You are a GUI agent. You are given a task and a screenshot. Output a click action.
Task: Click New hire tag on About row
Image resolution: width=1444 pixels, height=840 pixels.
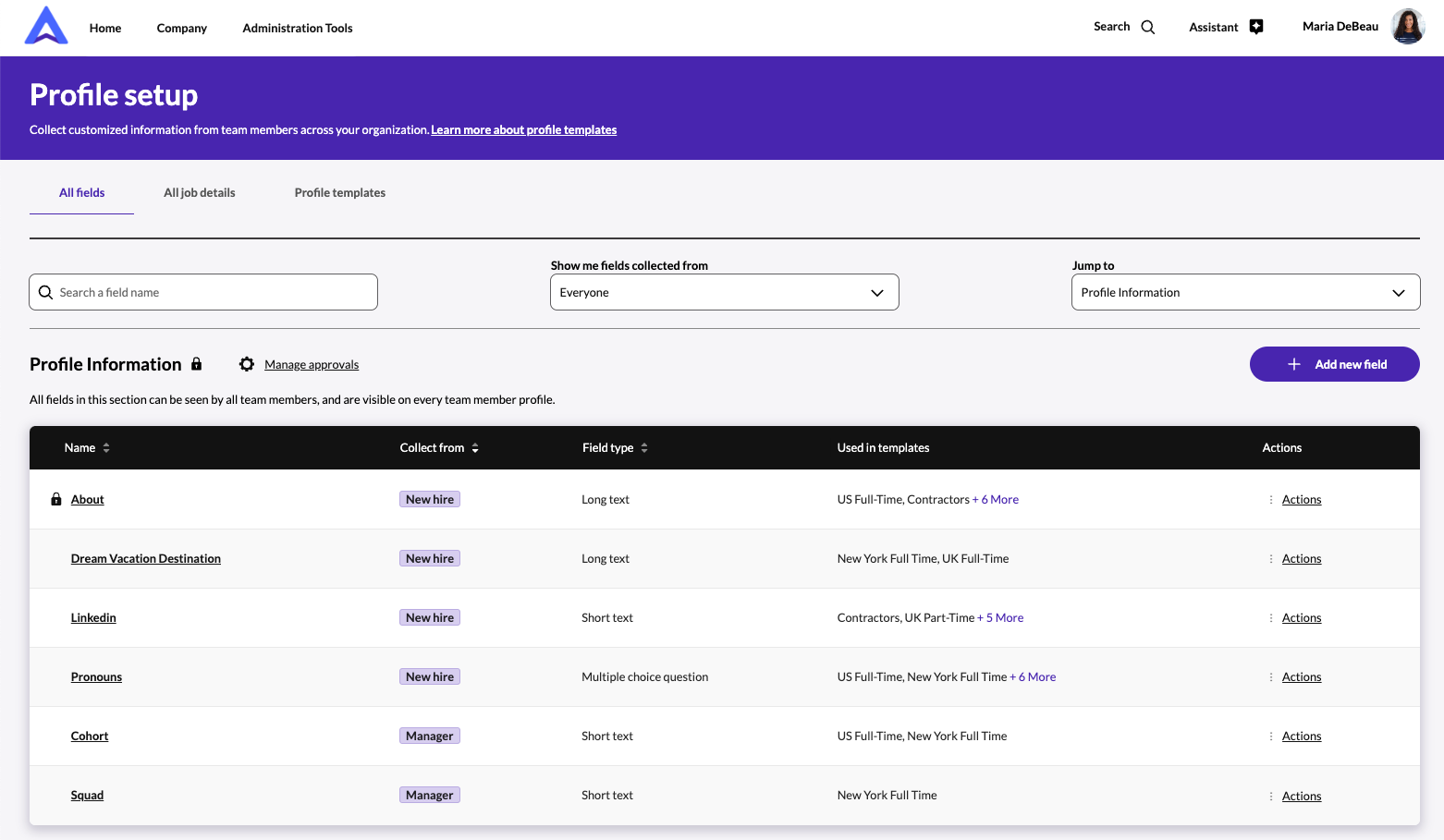(430, 499)
